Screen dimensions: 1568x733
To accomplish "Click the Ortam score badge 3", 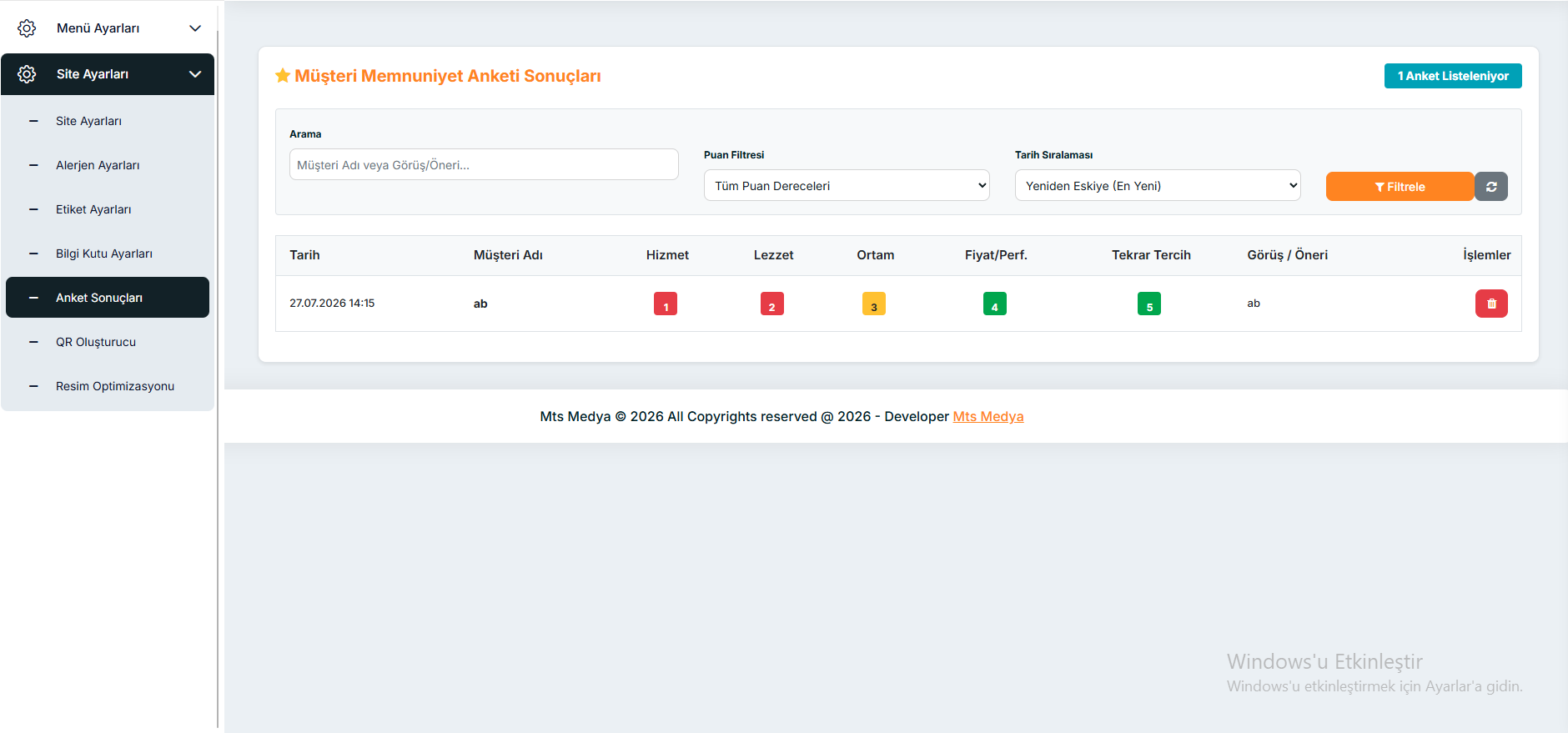I will 874,304.
